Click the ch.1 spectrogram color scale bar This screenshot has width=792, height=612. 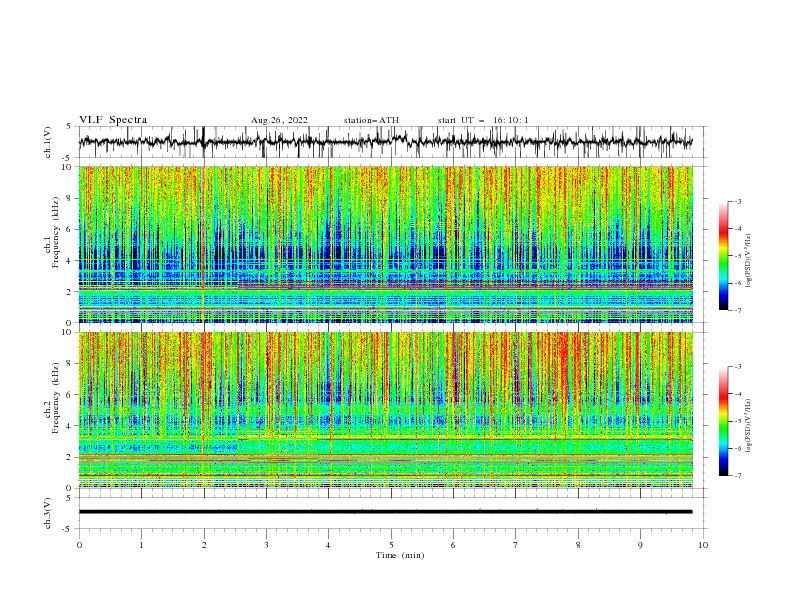click(723, 256)
